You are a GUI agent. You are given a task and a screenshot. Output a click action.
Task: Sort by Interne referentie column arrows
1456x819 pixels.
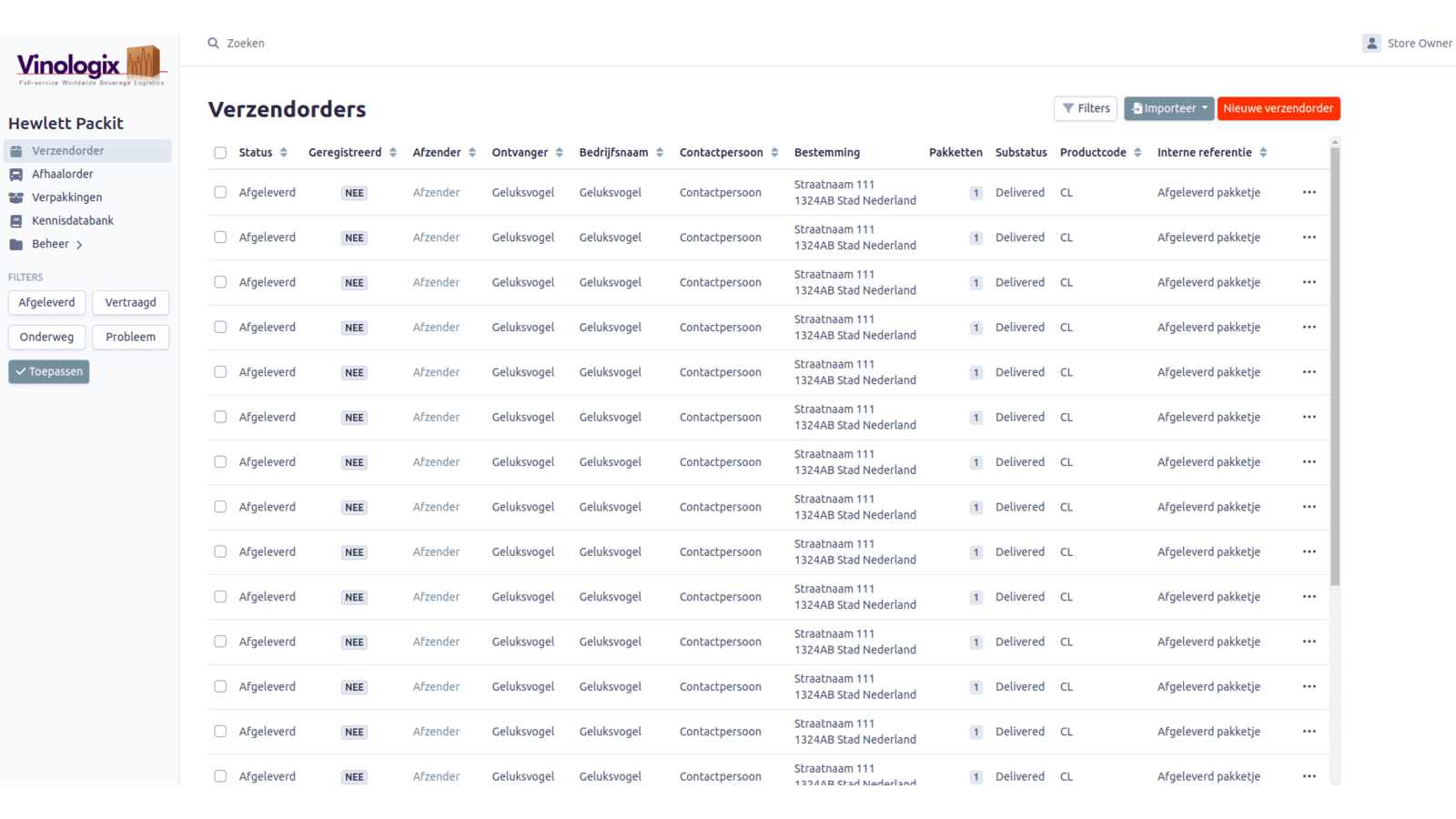click(x=1263, y=153)
